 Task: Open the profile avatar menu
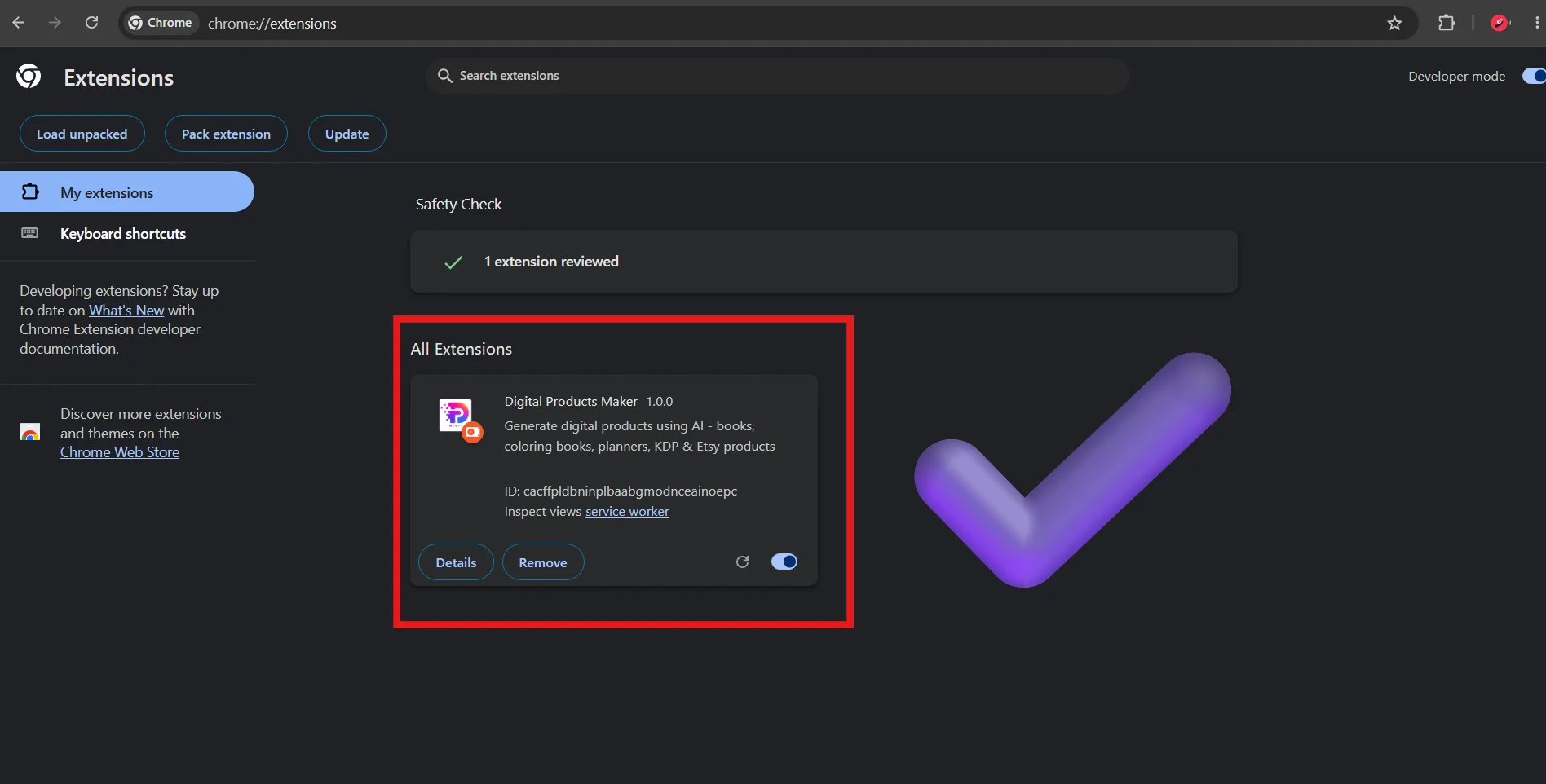[x=1500, y=23]
